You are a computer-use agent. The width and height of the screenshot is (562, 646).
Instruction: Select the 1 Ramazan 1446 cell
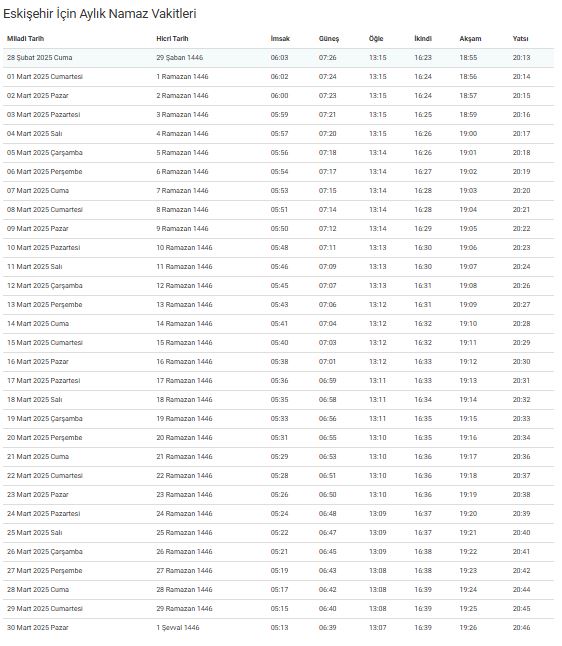pos(182,77)
